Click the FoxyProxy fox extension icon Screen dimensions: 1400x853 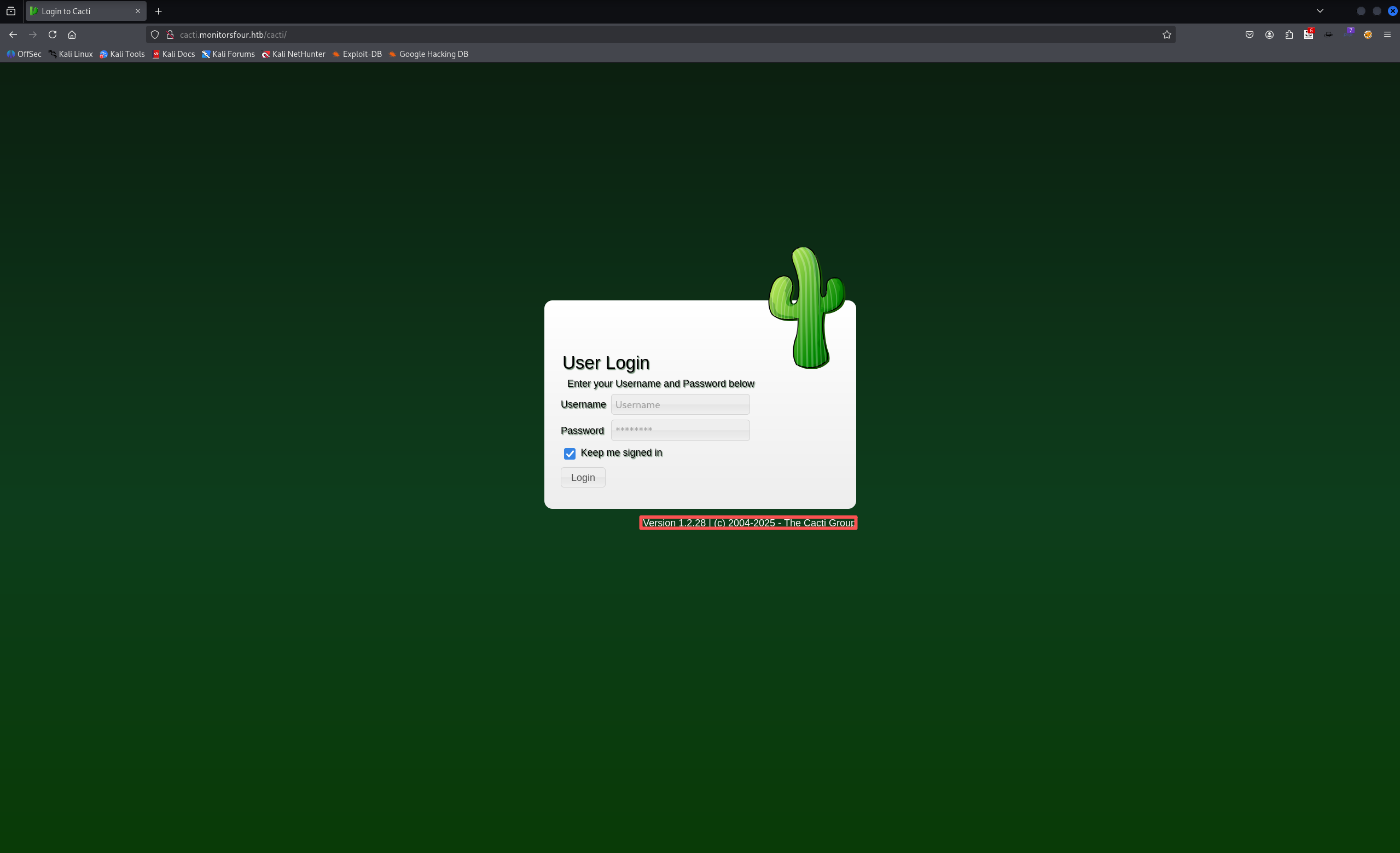(x=1368, y=34)
